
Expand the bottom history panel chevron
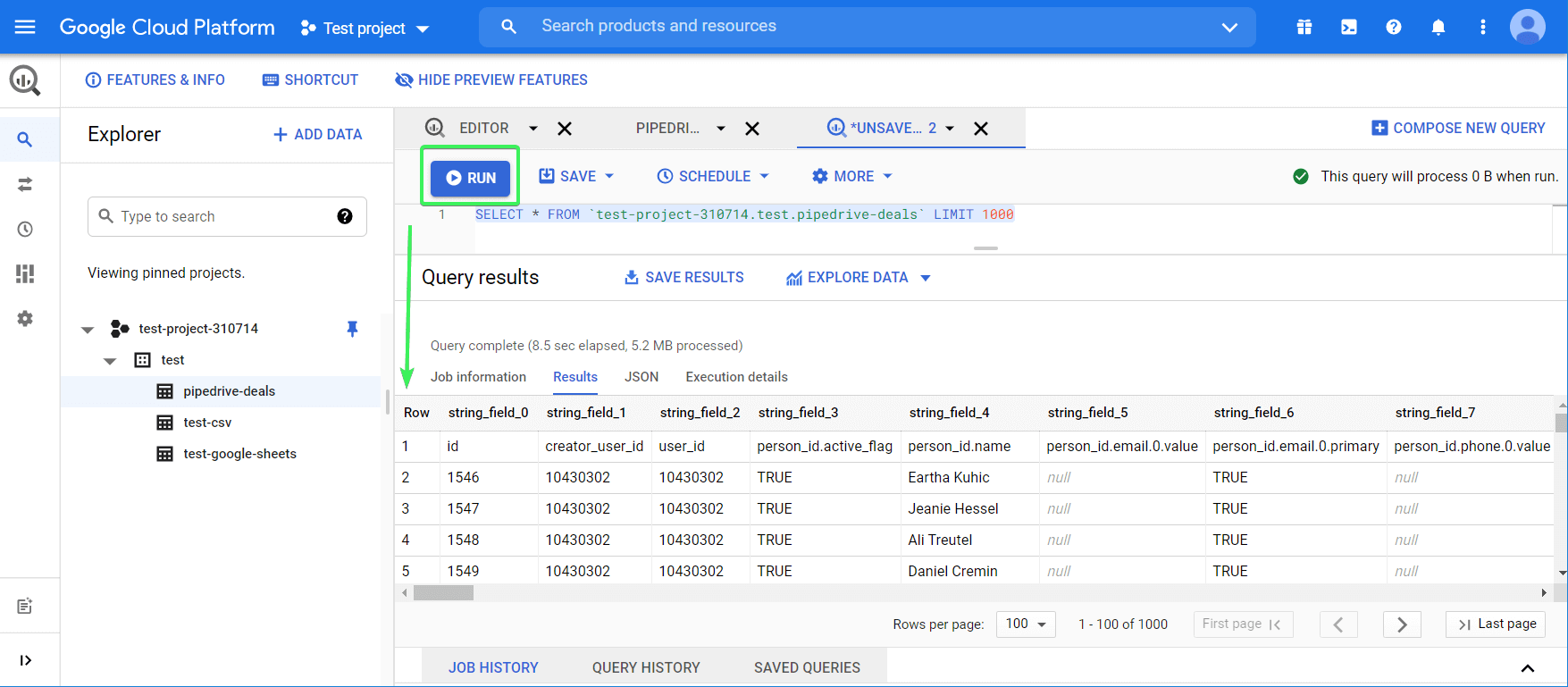pos(1528,668)
